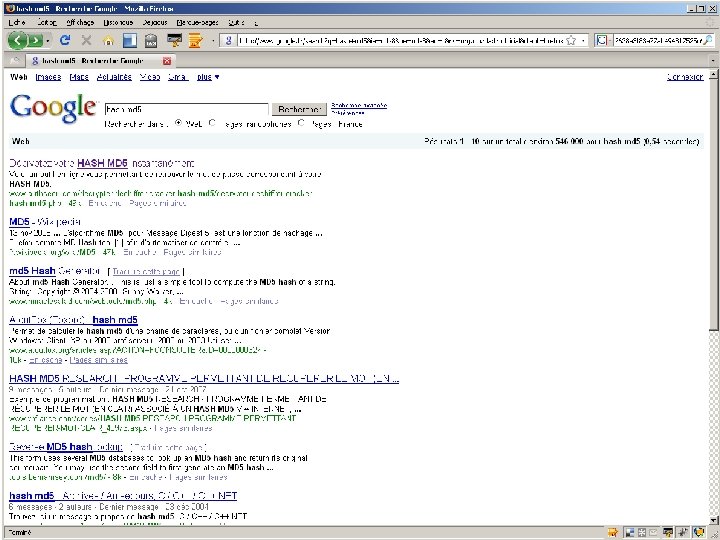
Task: Focus the browser address bar
Action: (x=402, y=41)
